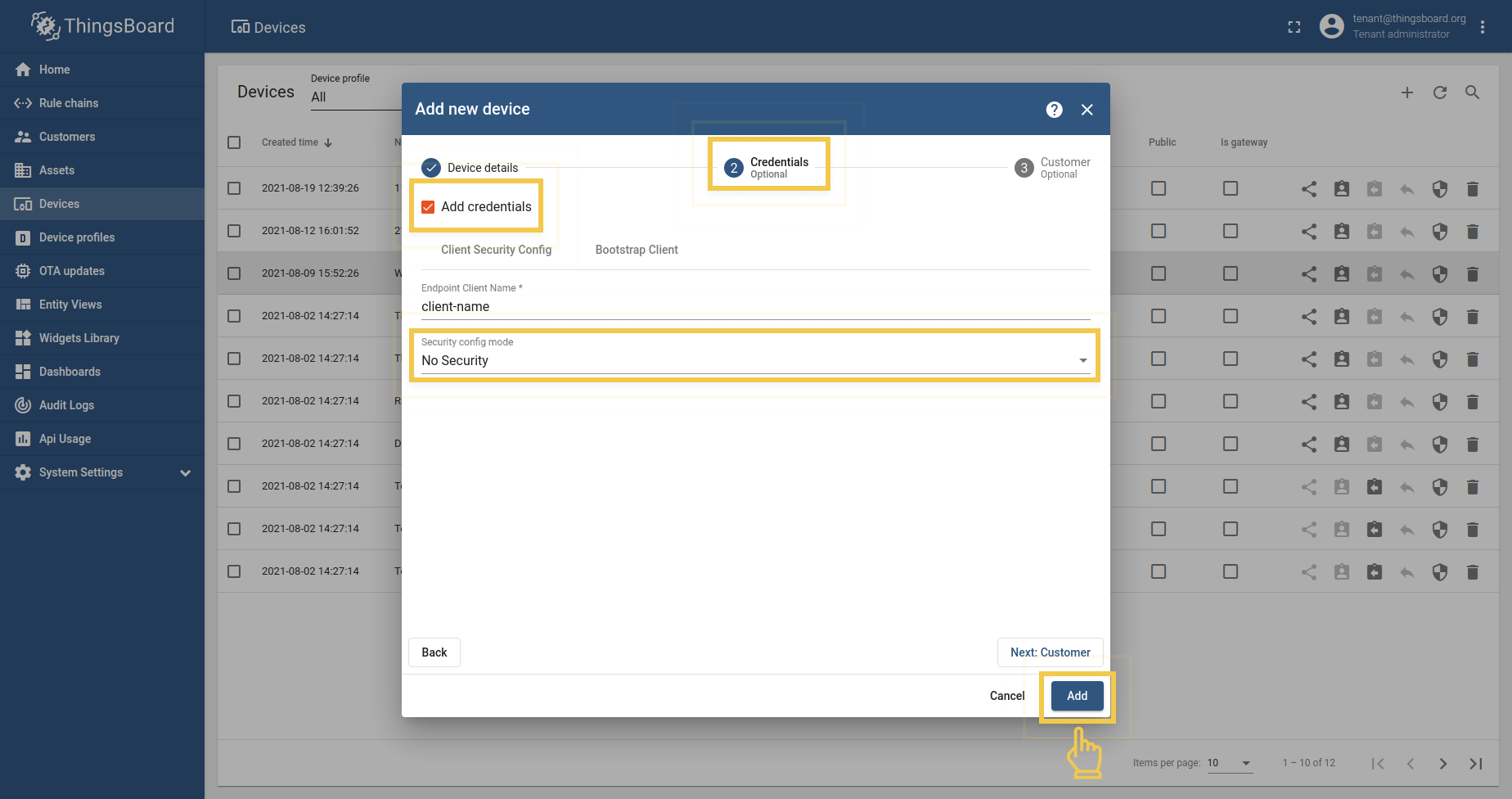The image size is (1512, 799).
Task: Go to Device details step
Action: 470,168
